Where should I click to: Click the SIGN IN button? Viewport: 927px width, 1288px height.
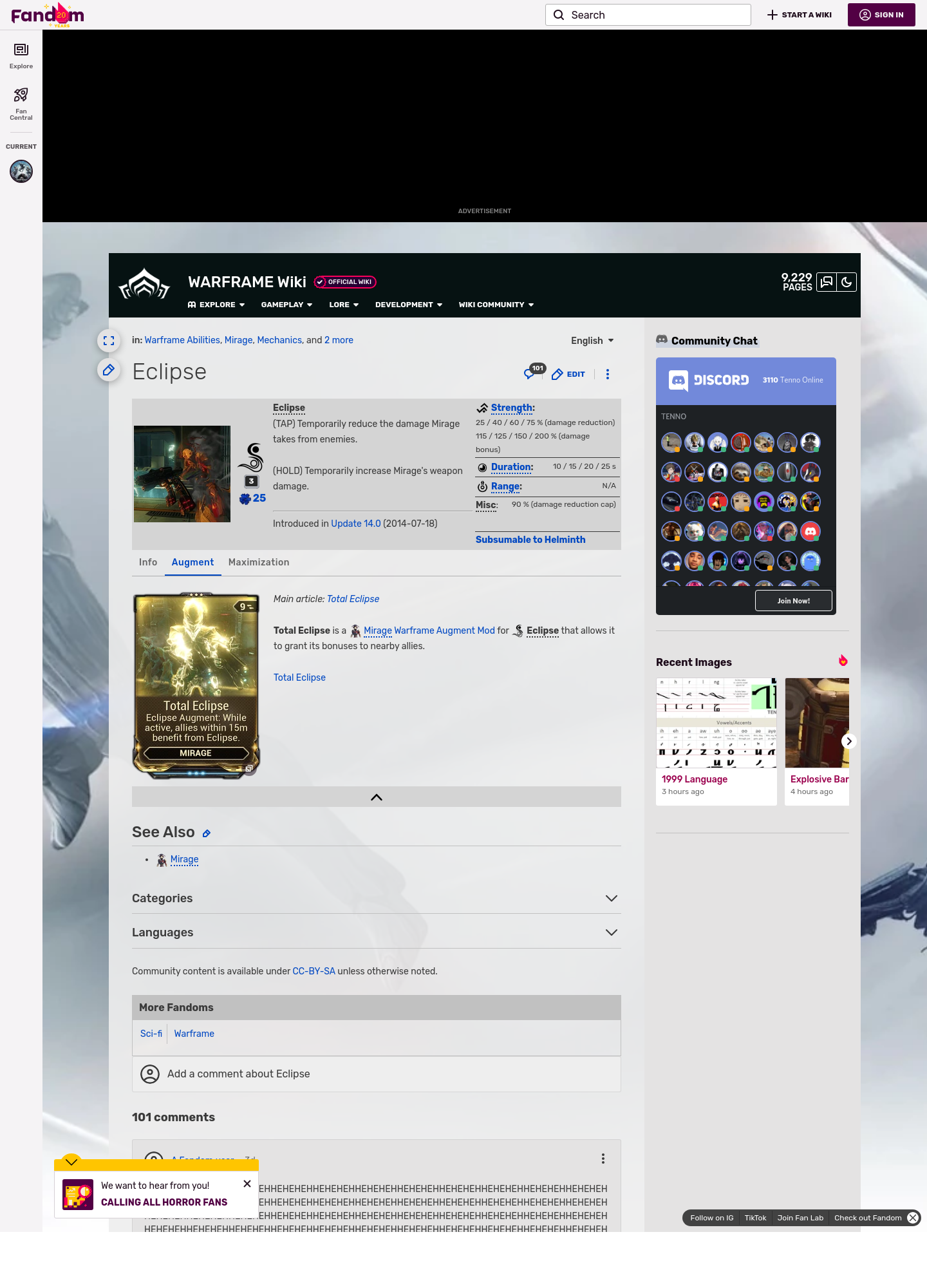[x=881, y=15]
